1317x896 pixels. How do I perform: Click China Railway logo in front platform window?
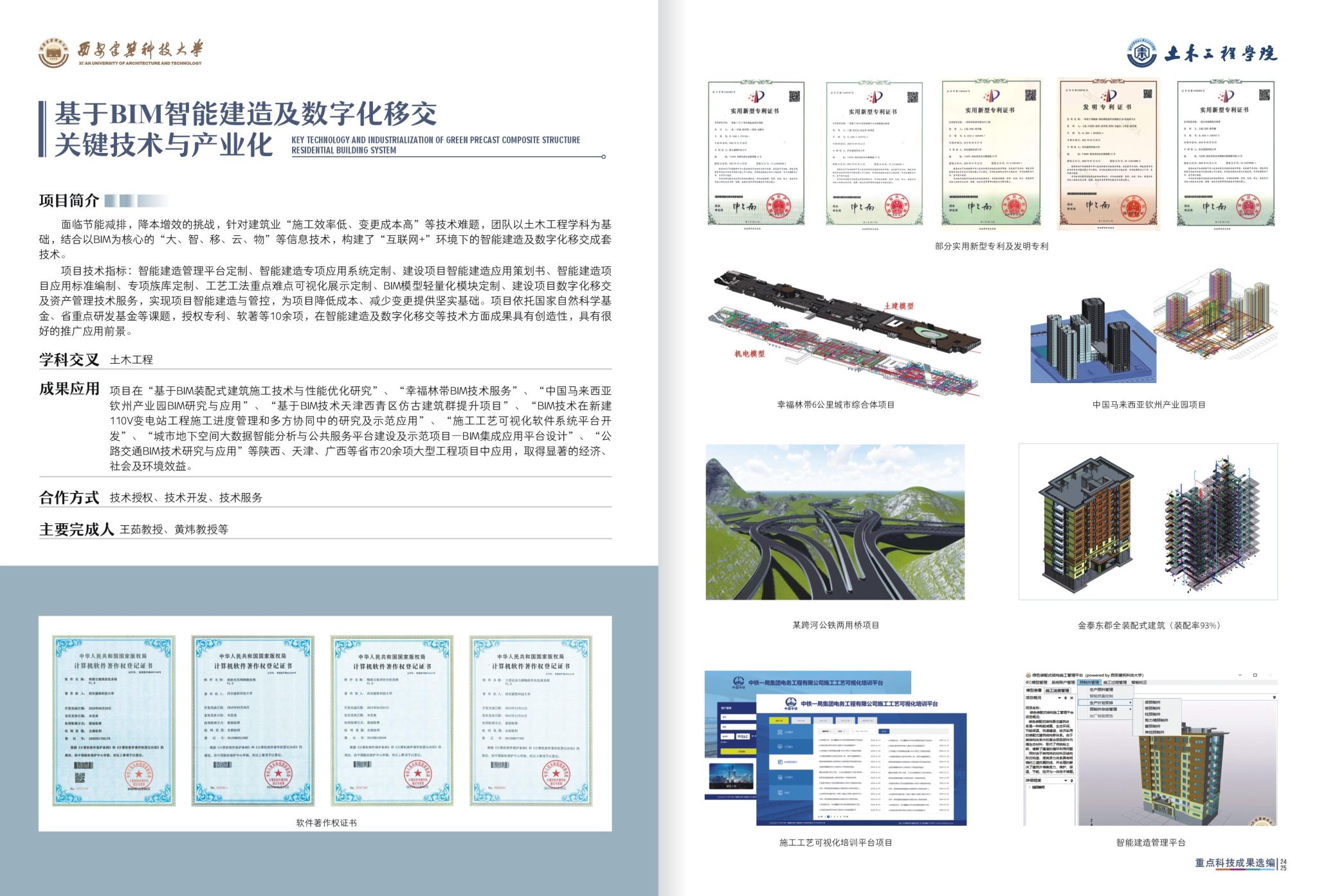click(791, 703)
